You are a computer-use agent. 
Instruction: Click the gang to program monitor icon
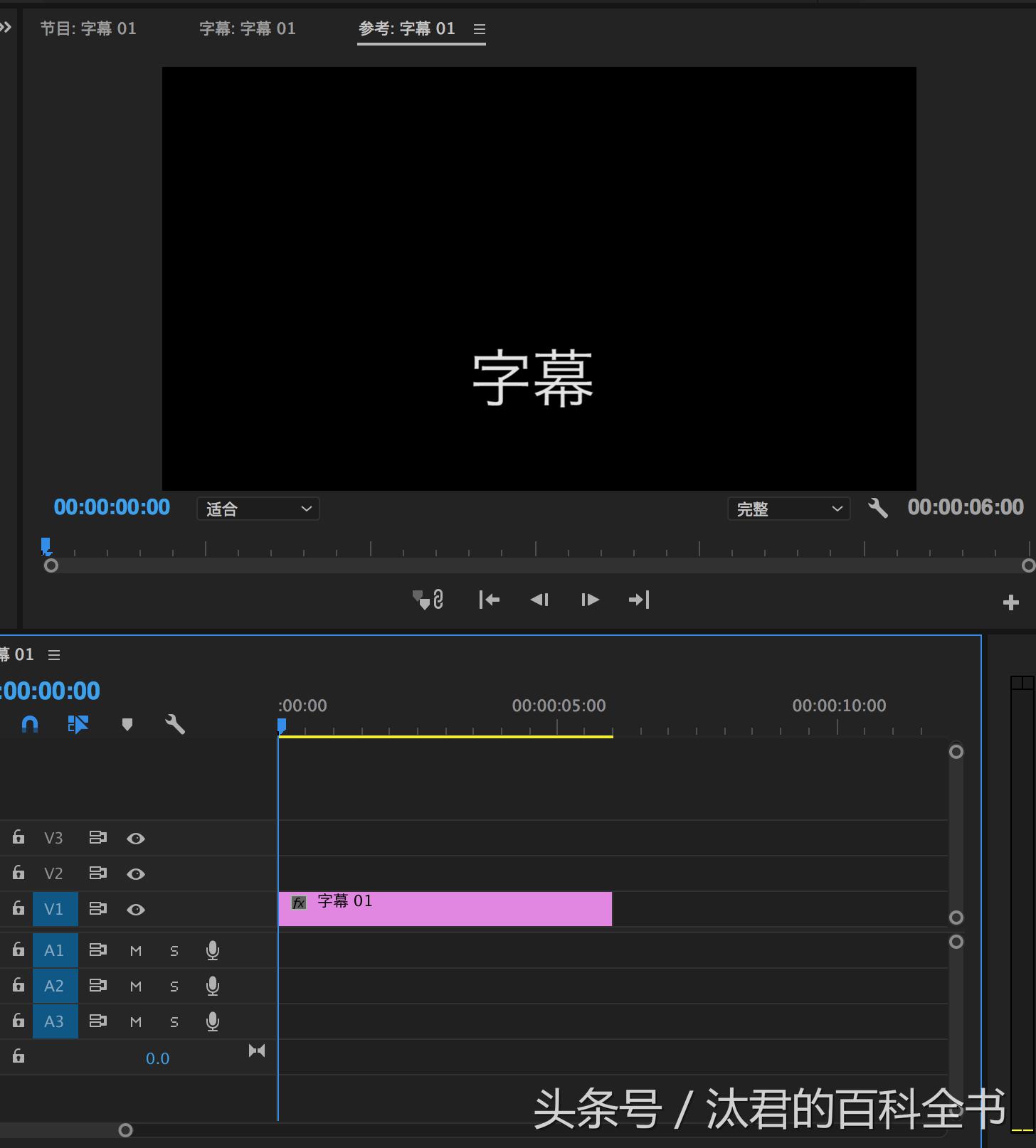pos(428,600)
